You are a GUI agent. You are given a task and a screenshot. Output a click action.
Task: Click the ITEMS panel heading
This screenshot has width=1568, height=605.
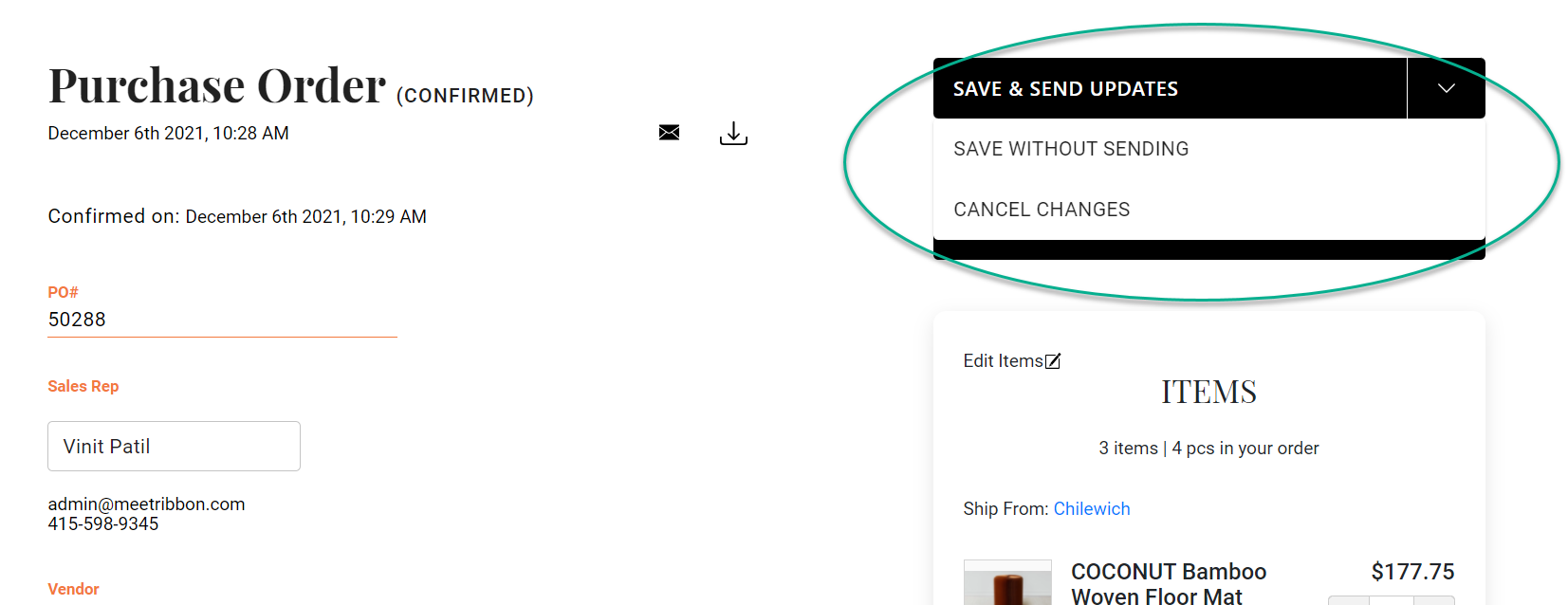pyautogui.click(x=1208, y=392)
